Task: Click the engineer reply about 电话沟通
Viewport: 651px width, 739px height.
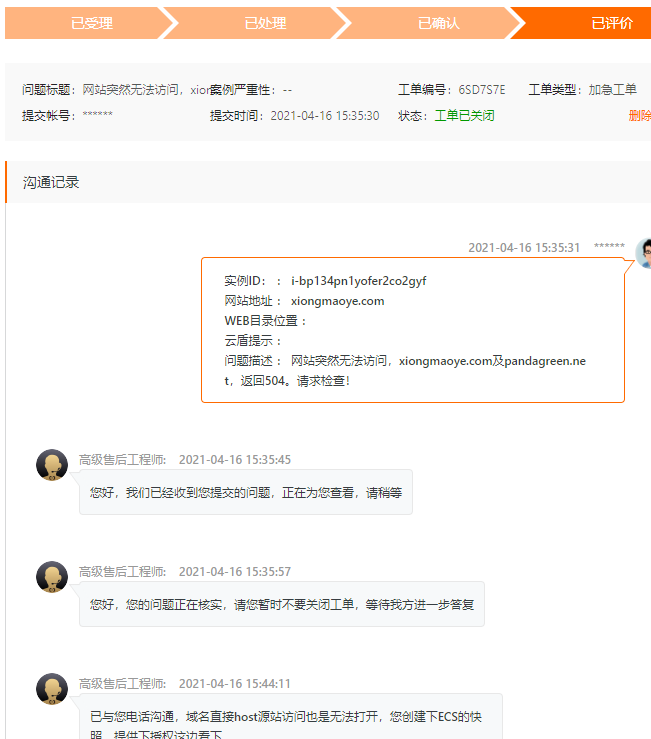Action: 289,717
